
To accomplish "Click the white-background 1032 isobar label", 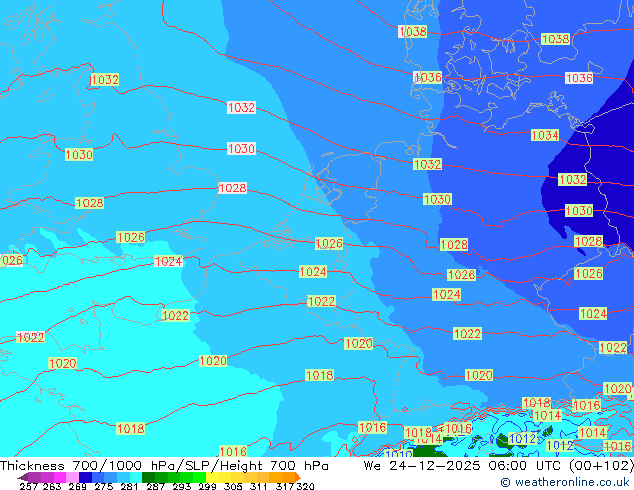I will tap(241, 108).
